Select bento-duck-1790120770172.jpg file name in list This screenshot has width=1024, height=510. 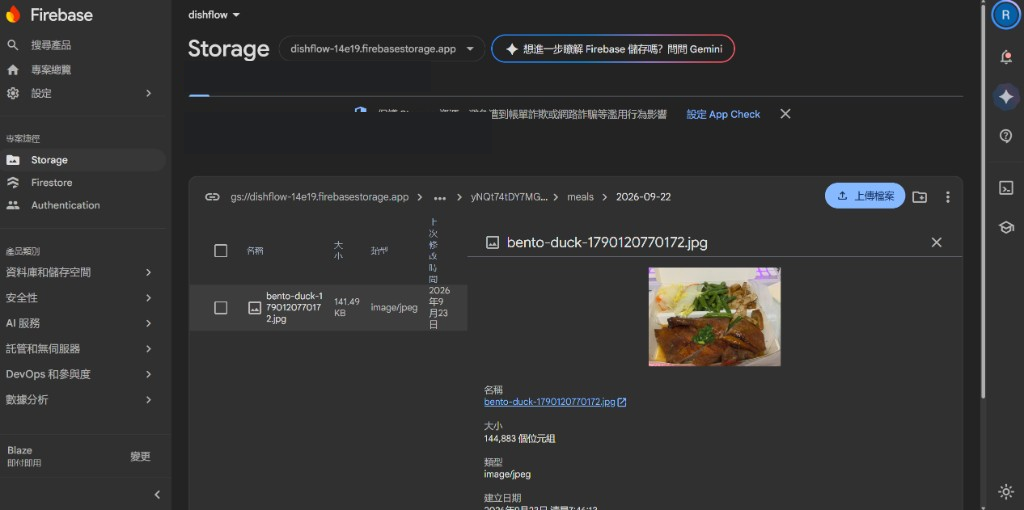(294, 308)
